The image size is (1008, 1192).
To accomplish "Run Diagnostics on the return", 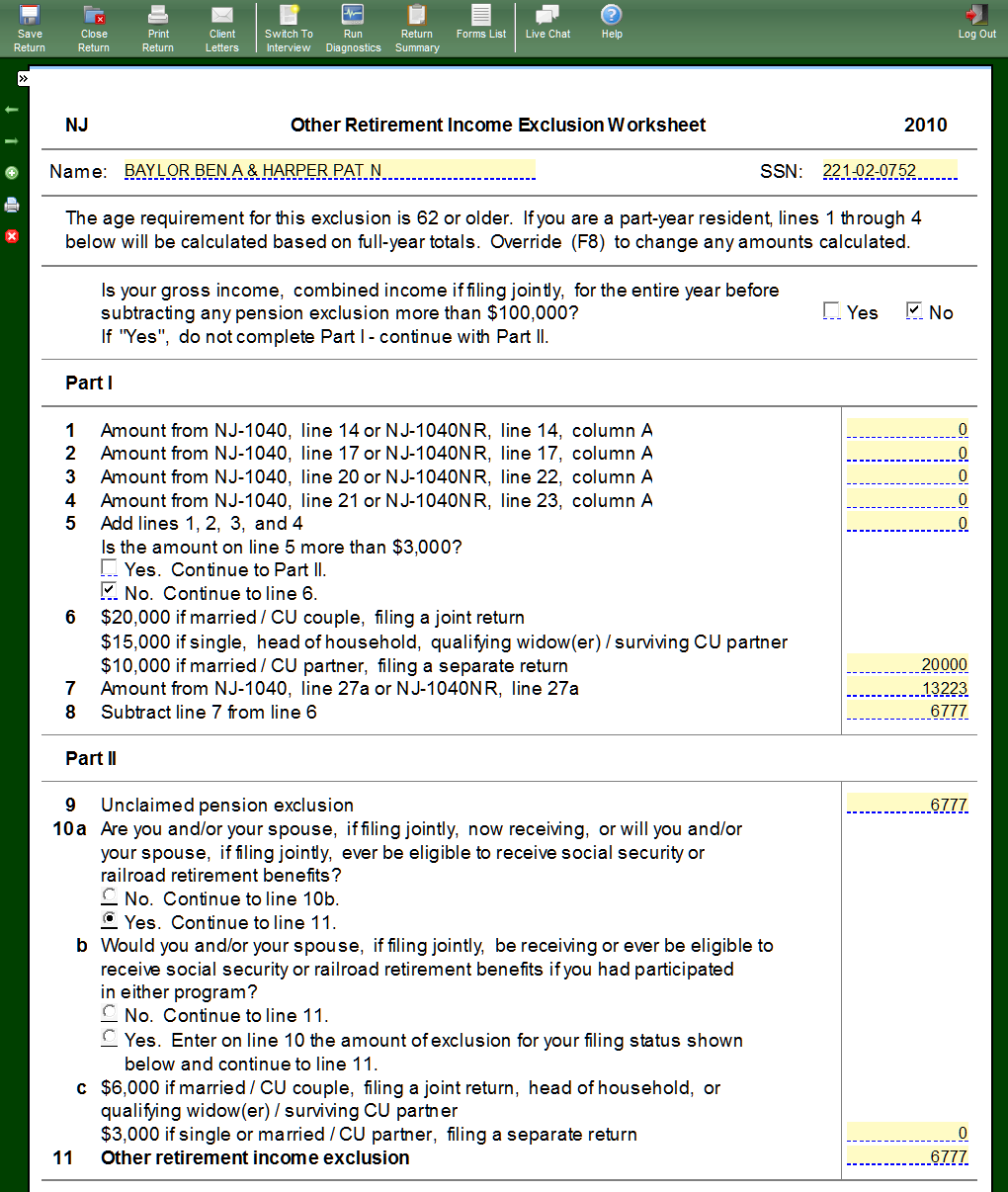I will (353, 27).
